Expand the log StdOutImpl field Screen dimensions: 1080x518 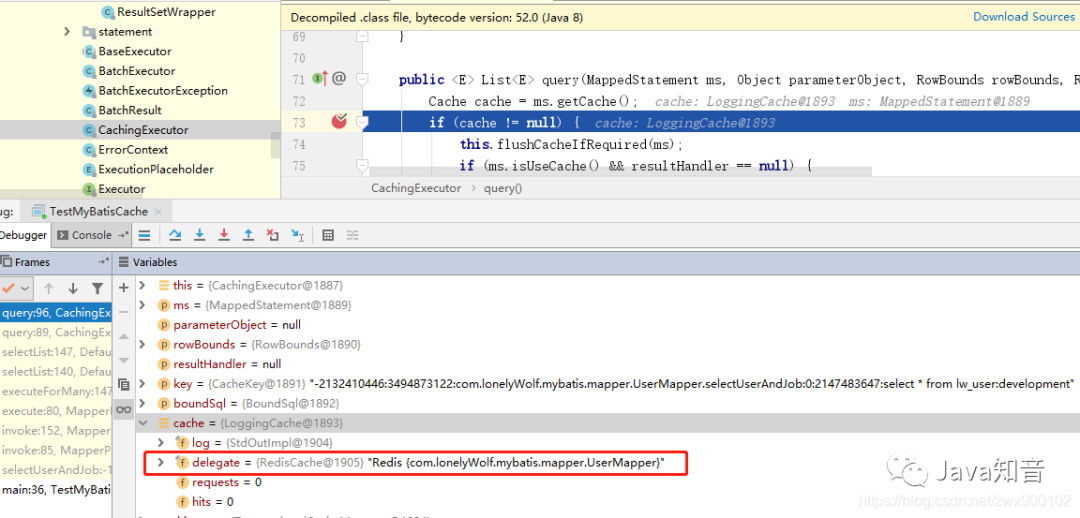point(161,442)
